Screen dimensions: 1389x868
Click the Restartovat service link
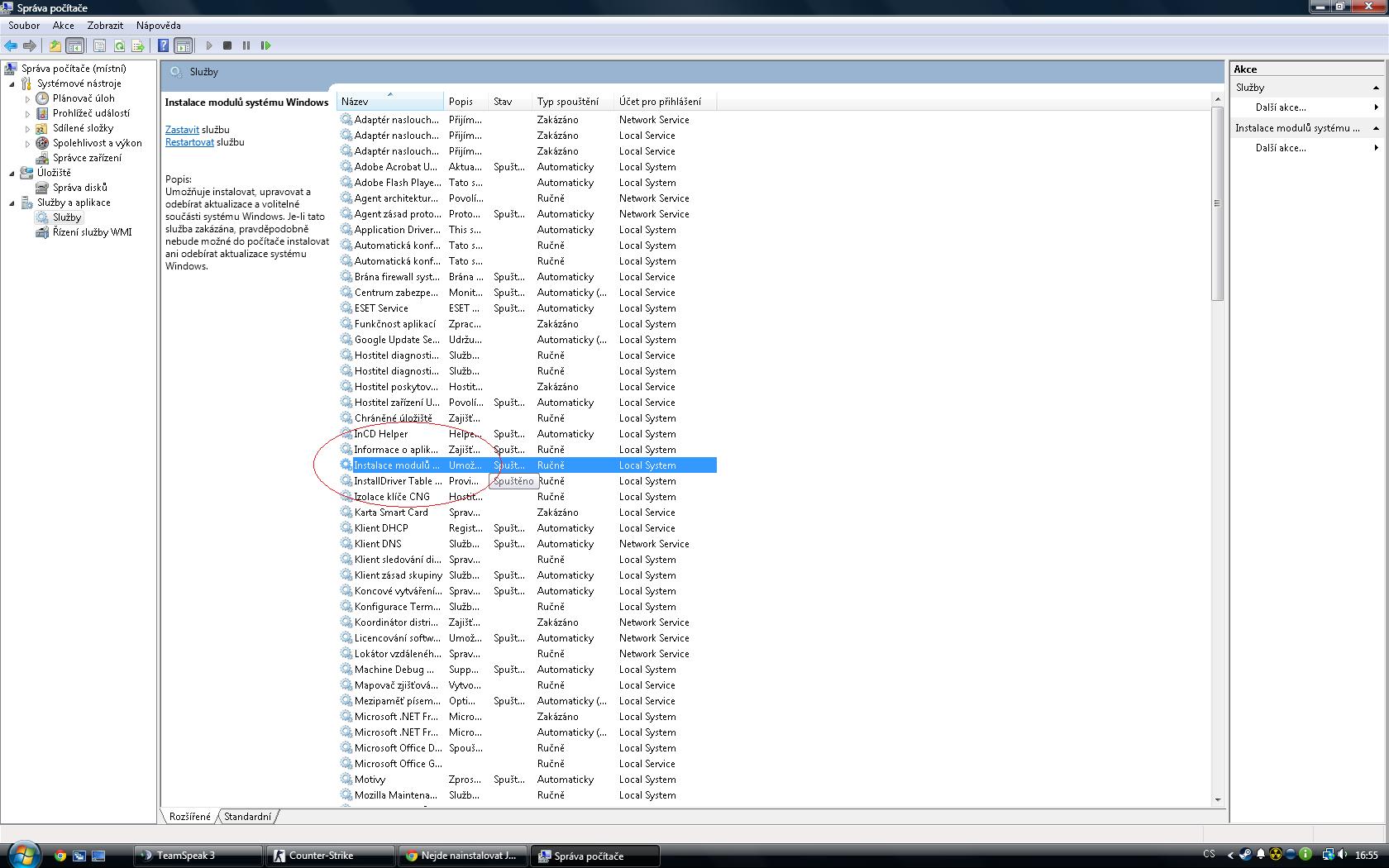pyautogui.click(x=189, y=142)
